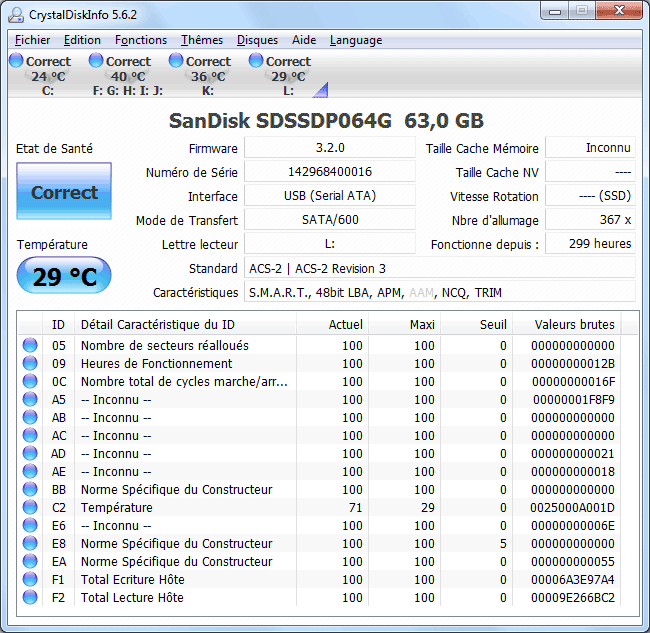This screenshot has height=633, width=650.
Task: Select the threshold value 5 in row E8
Action: tap(503, 543)
